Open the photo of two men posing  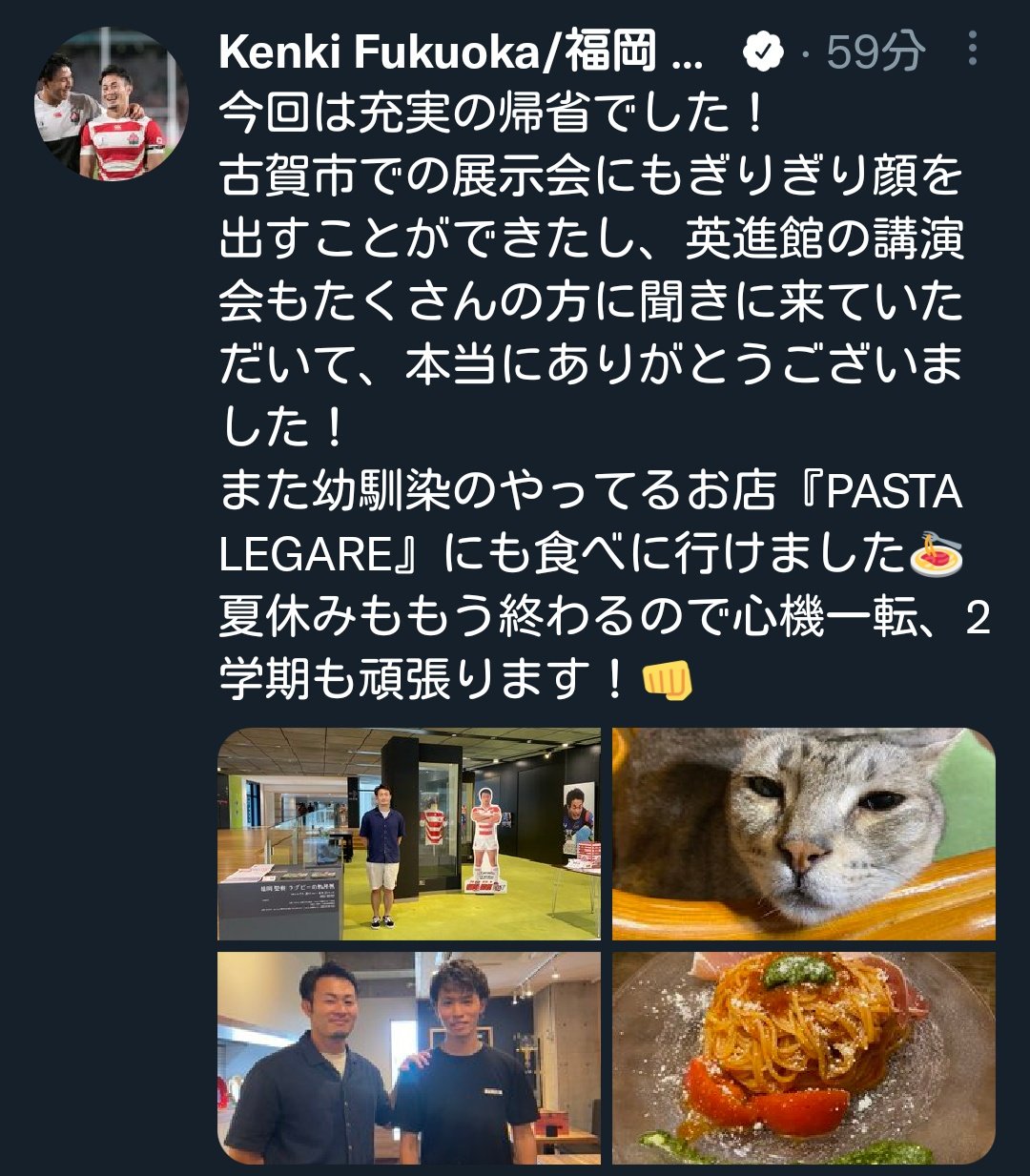click(409, 1058)
